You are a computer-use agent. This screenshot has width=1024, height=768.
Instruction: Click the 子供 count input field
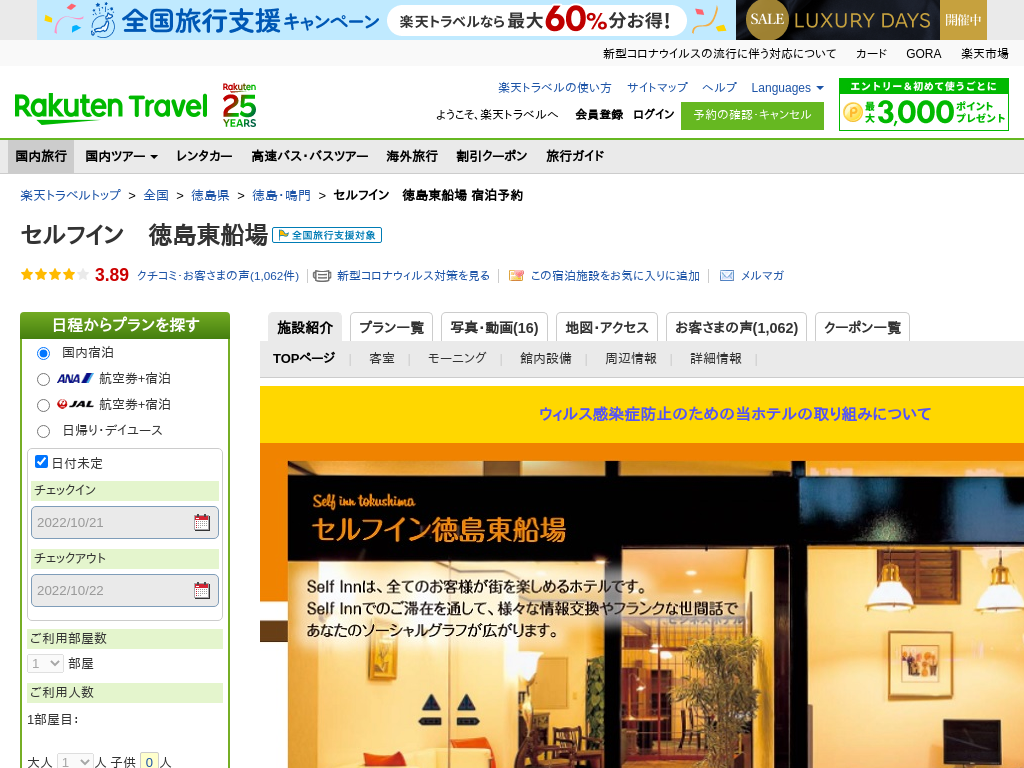click(x=150, y=762)
